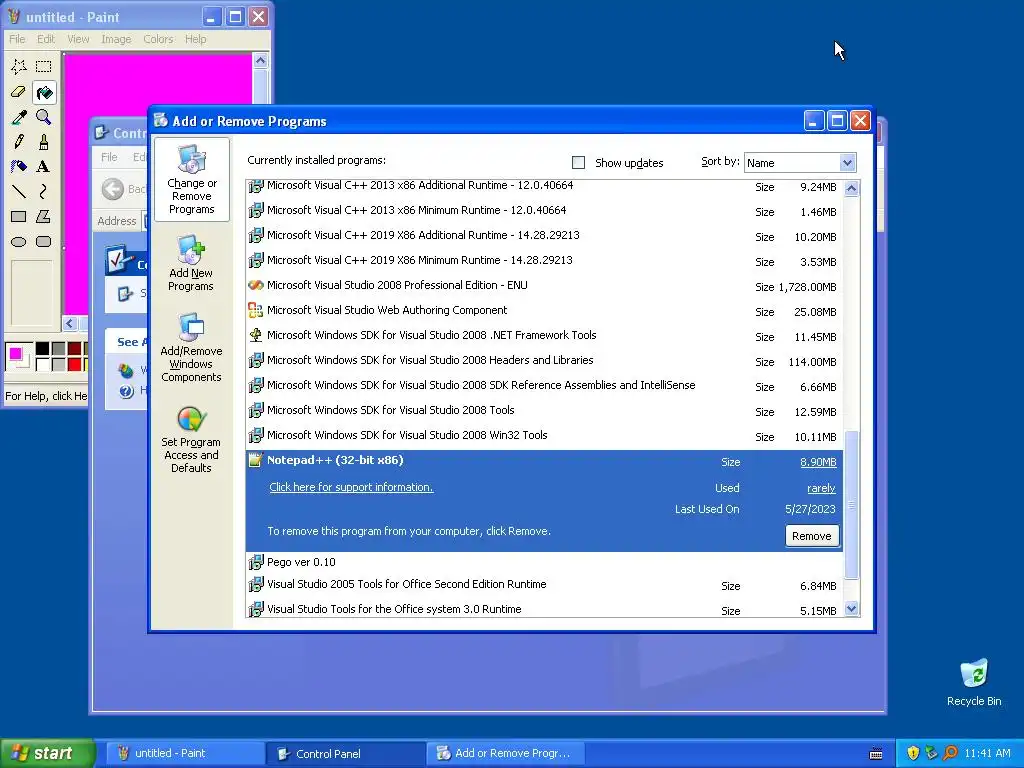1024x768 pixels.
Task: Click Microsoft Visual Studio 2008 Professional icon
Action: coord(255,285)
